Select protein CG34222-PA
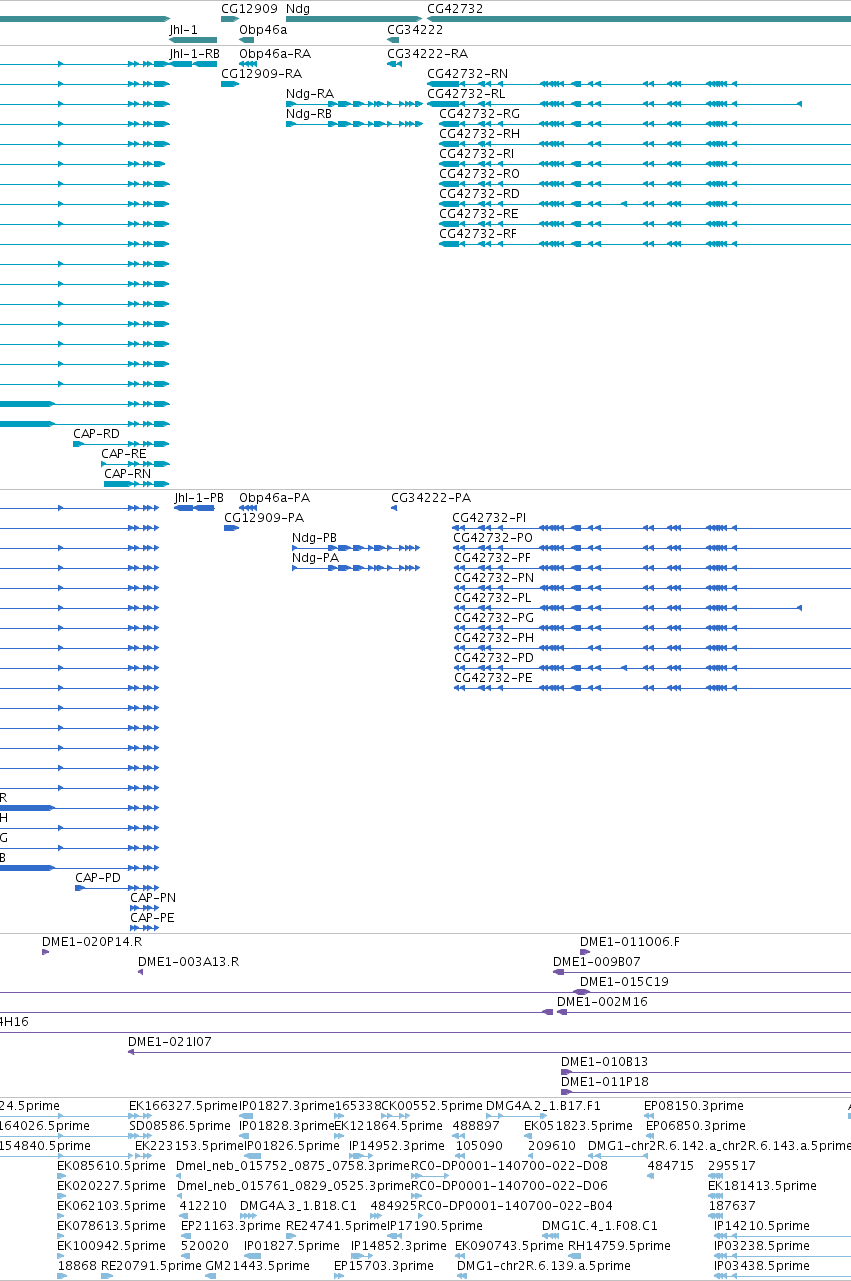The height and width of the screenshot is (1281, 851). click(x=431, y=498)
